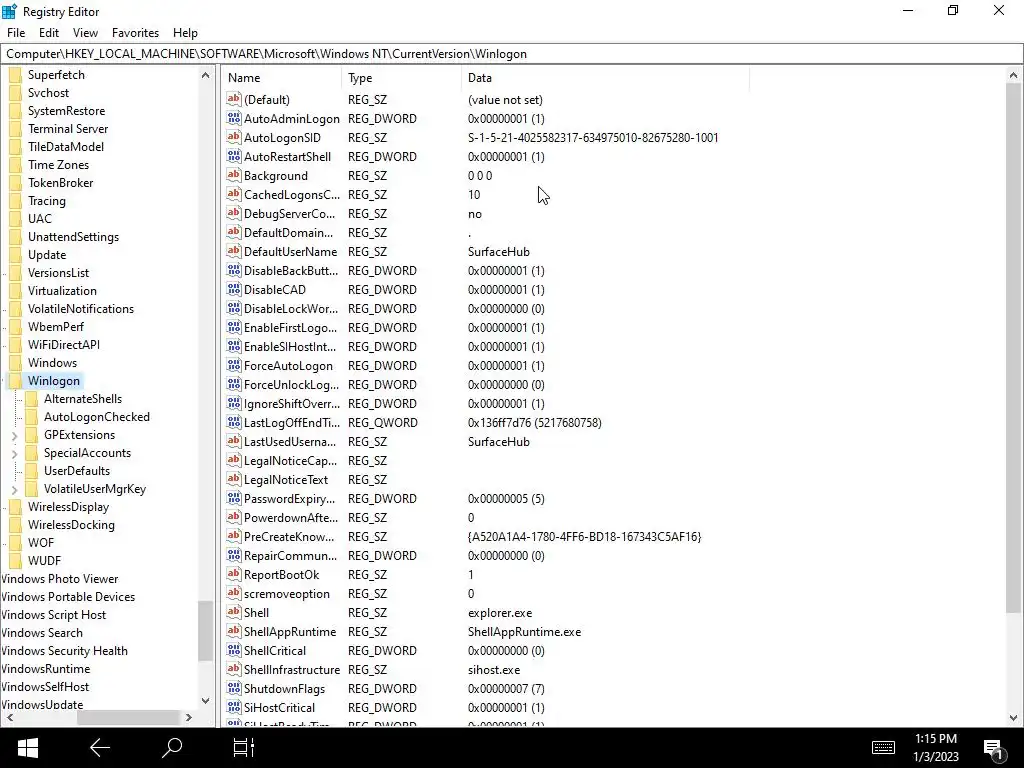The image size is (1024, 768).
Task: Click the LegalNoticeText string icon
Action: [x=234, y=479]
